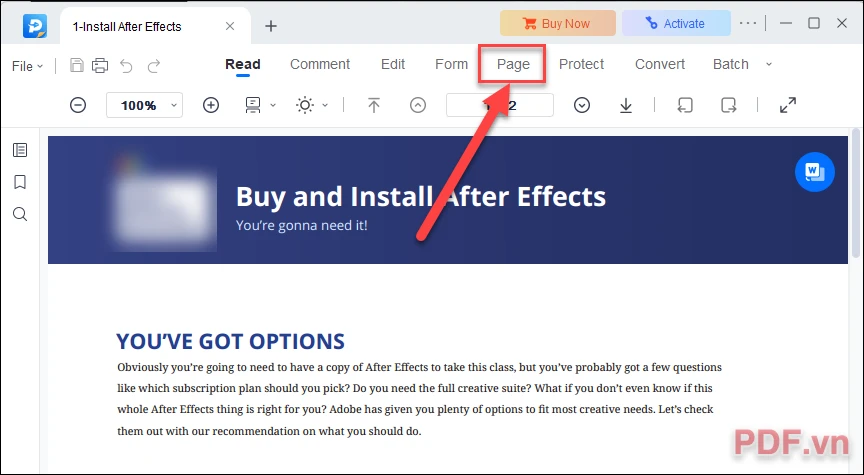The image size is (864, 475).
Task: Click the Buy Now button
Action: (558, 23)
